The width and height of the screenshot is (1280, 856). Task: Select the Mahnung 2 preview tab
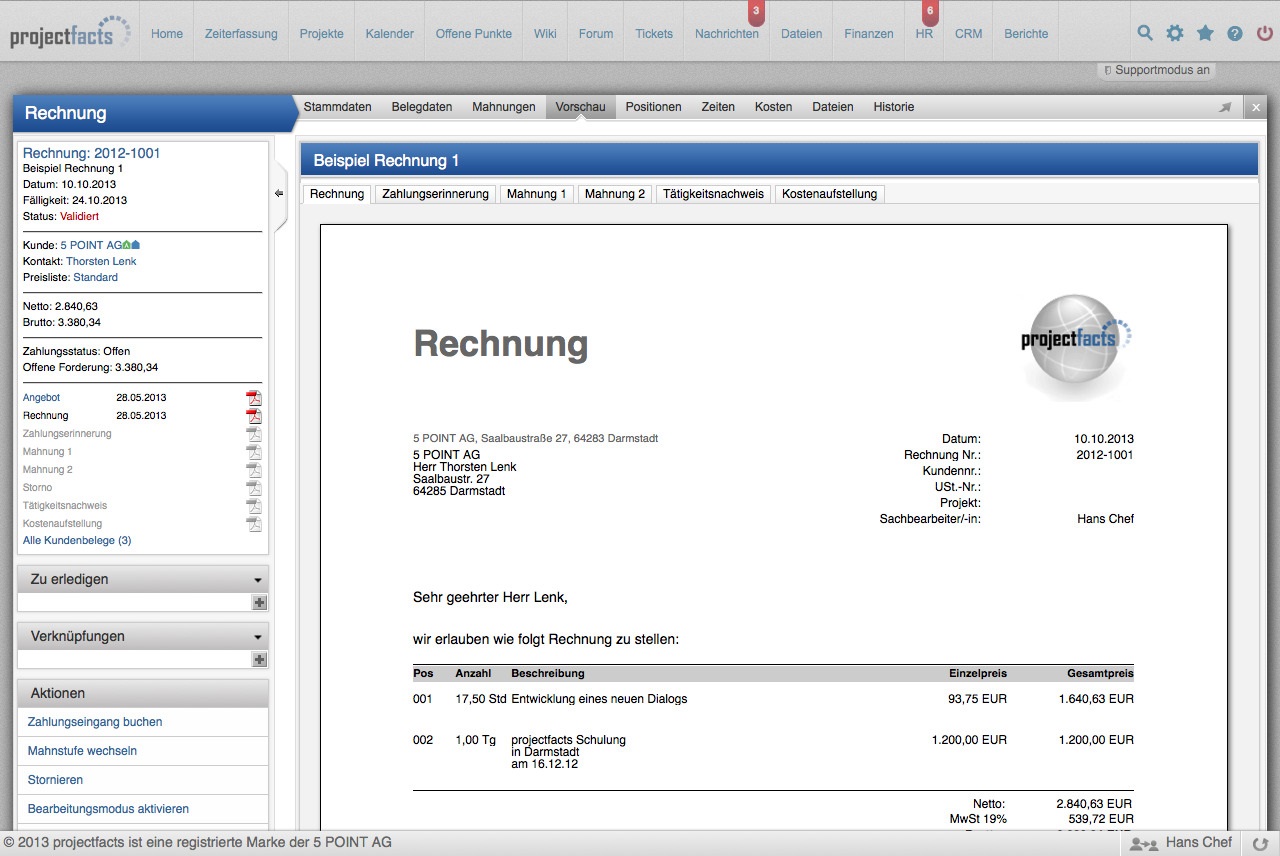coord(615,194)
